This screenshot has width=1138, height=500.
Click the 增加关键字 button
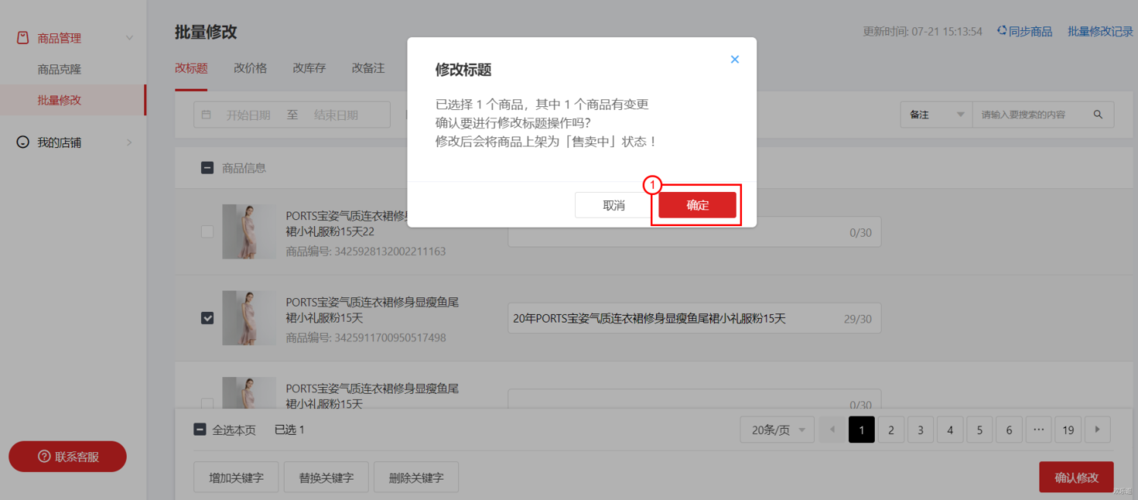(236, 478)
